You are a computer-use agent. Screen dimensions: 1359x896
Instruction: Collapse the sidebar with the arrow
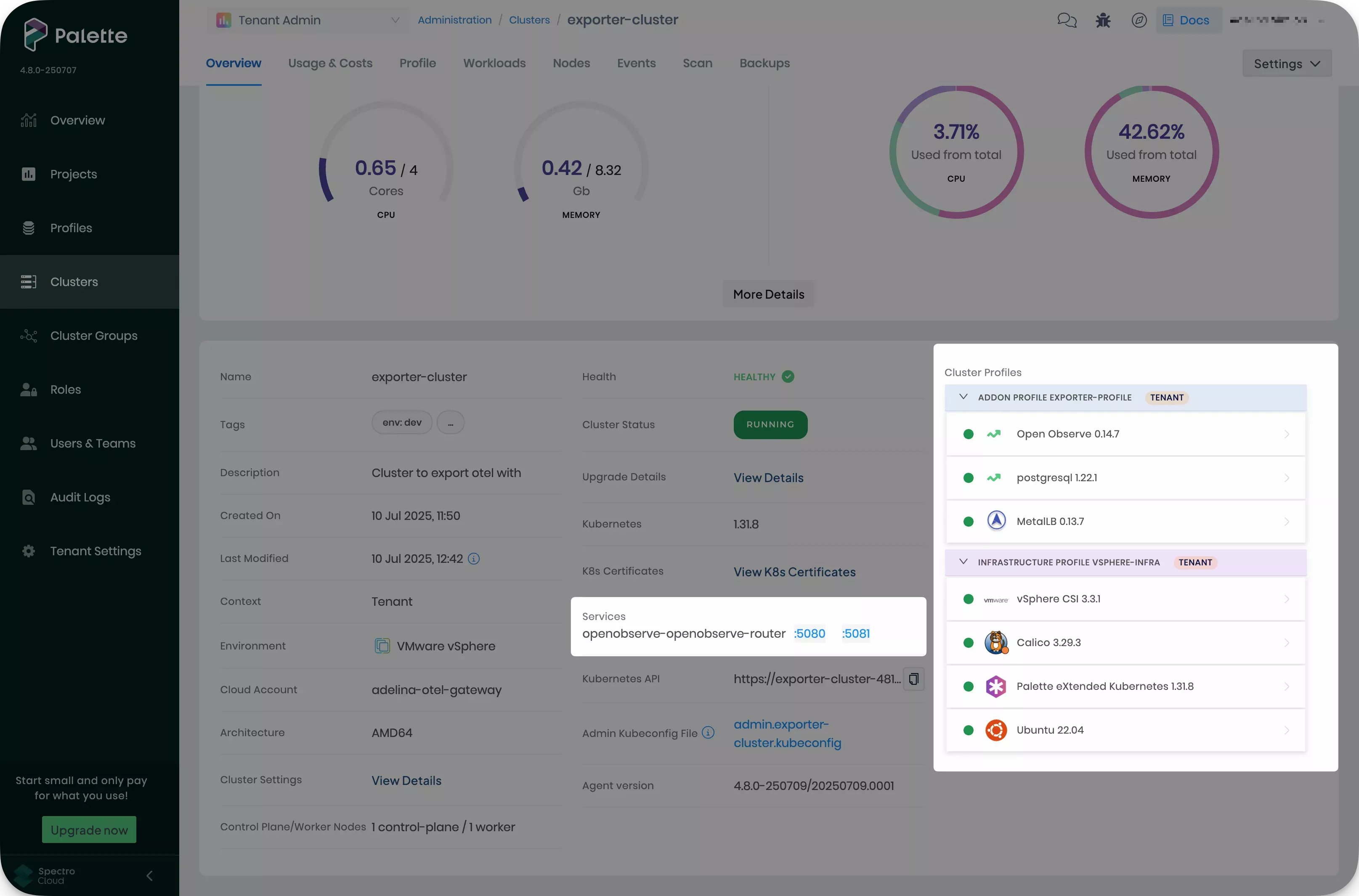coord(150,875)
